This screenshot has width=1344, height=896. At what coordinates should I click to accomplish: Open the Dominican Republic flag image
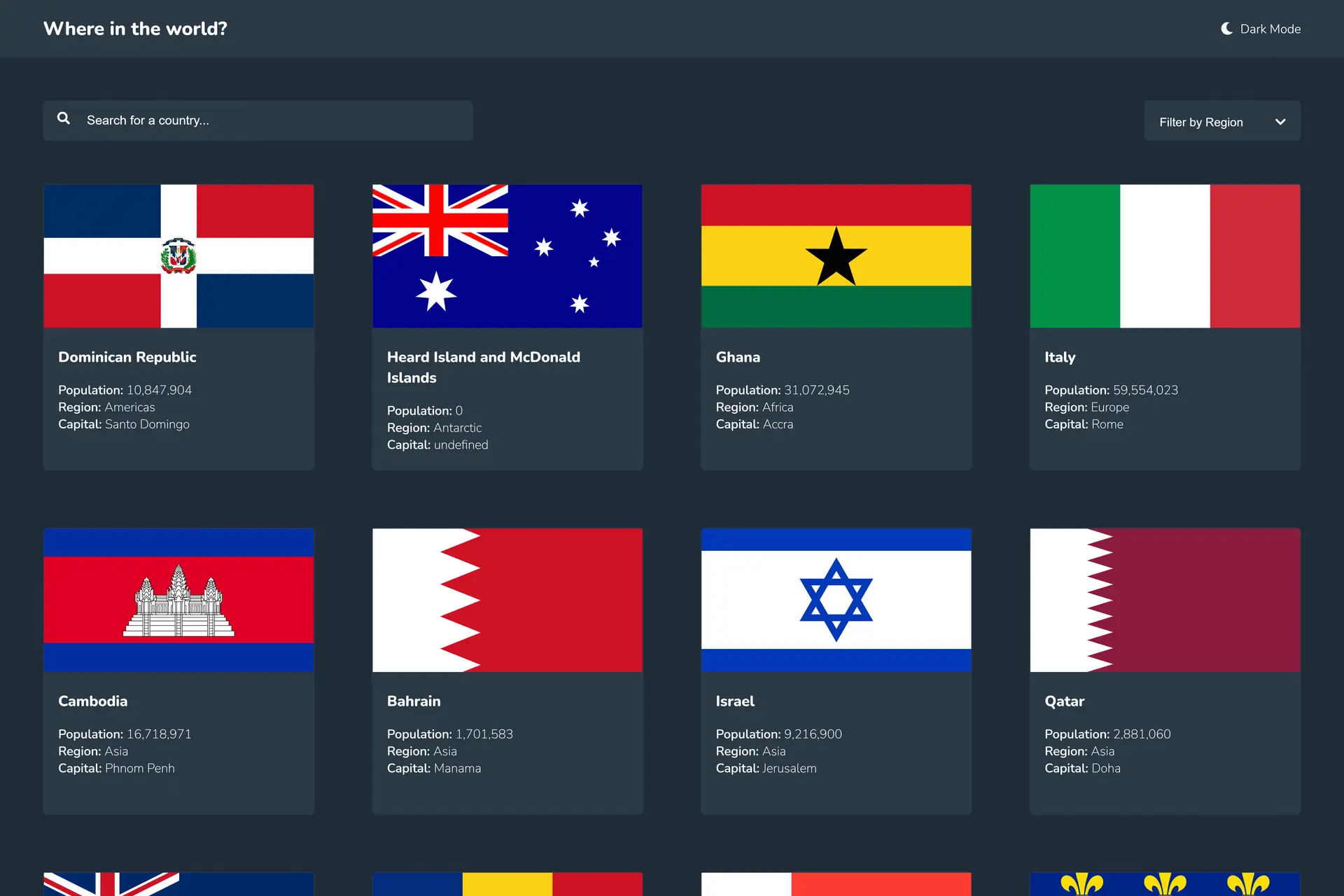click(178, 256)
